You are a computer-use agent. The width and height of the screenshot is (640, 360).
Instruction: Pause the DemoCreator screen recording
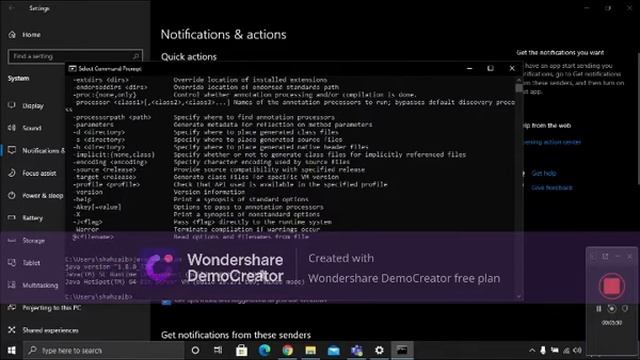[x=599, y=309]
